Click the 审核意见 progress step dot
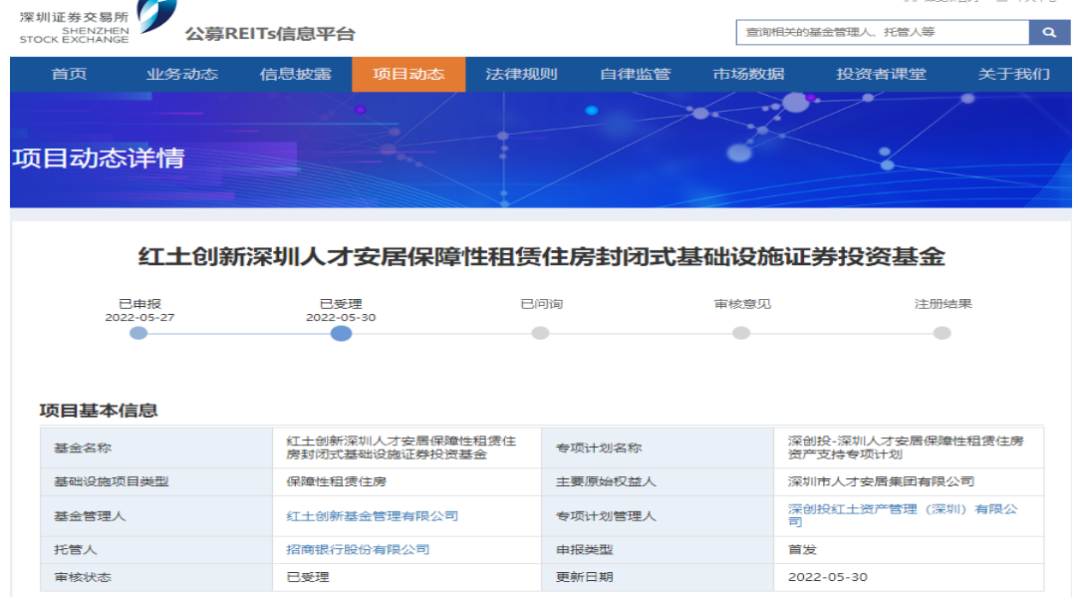 tap(741, 333)
